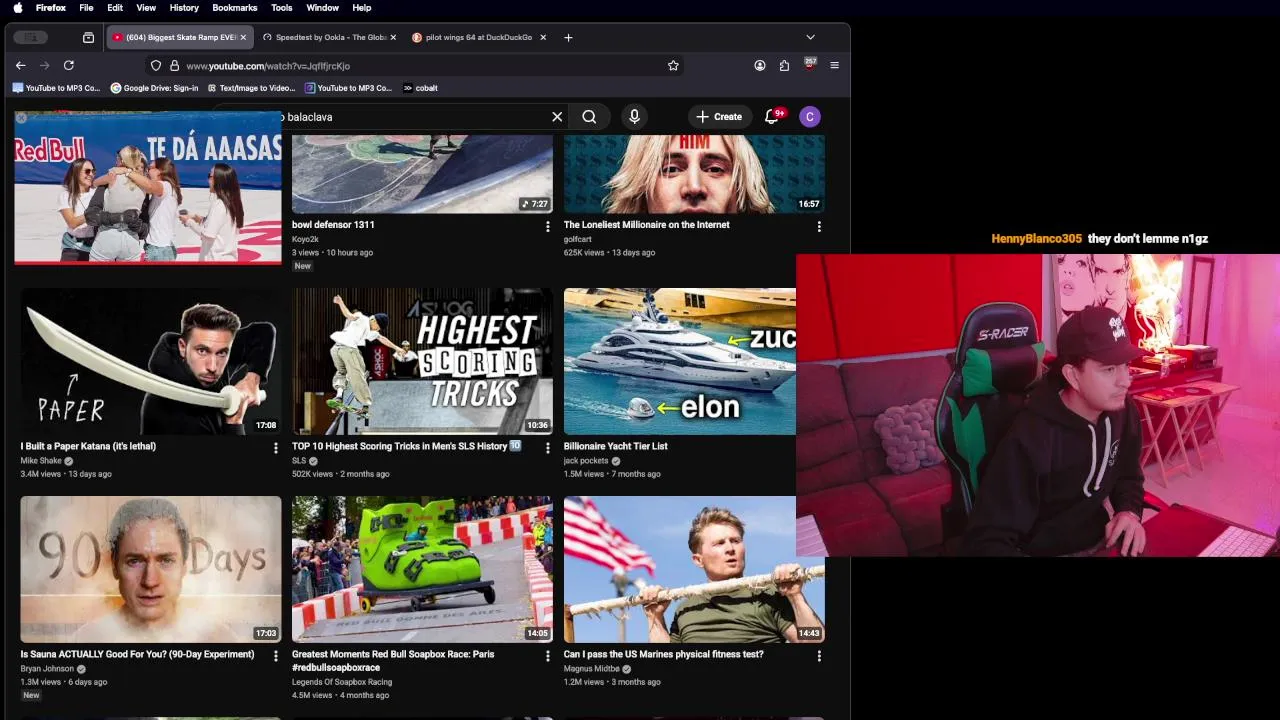This screenshot has width=1280, height=720.
Task: Close the pilot wings 64 DuckDuckGo tab
Action: tap(543, 37)
